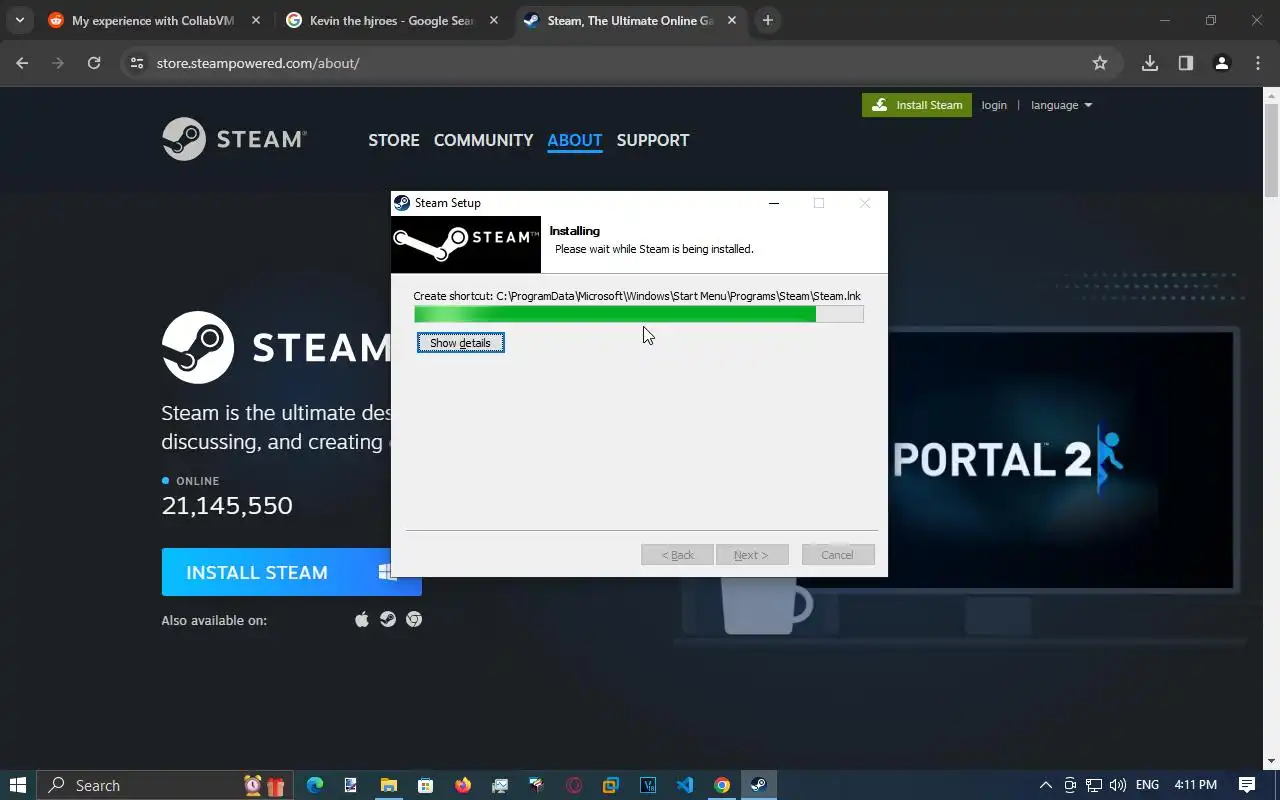
Task: Close the Steam browser tab
Action: point(733,20)
